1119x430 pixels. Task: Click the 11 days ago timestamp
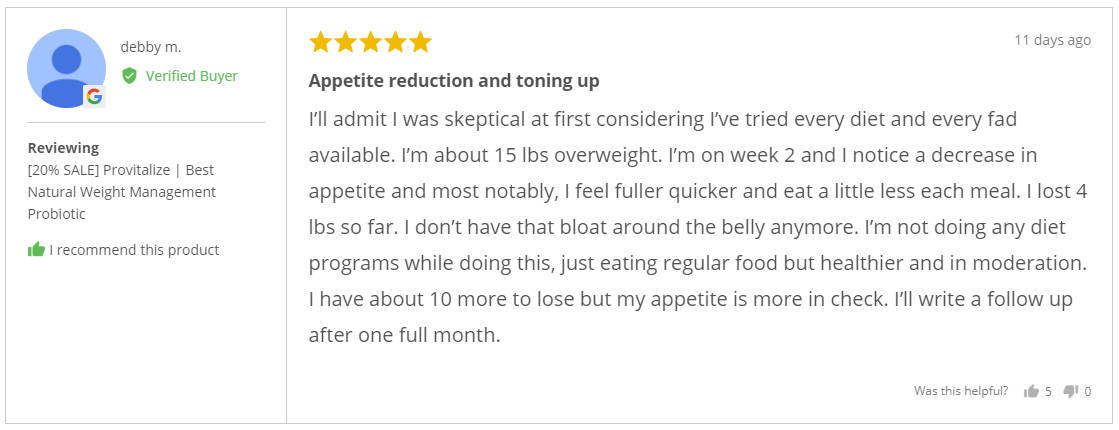click(x=1053, y=40)
